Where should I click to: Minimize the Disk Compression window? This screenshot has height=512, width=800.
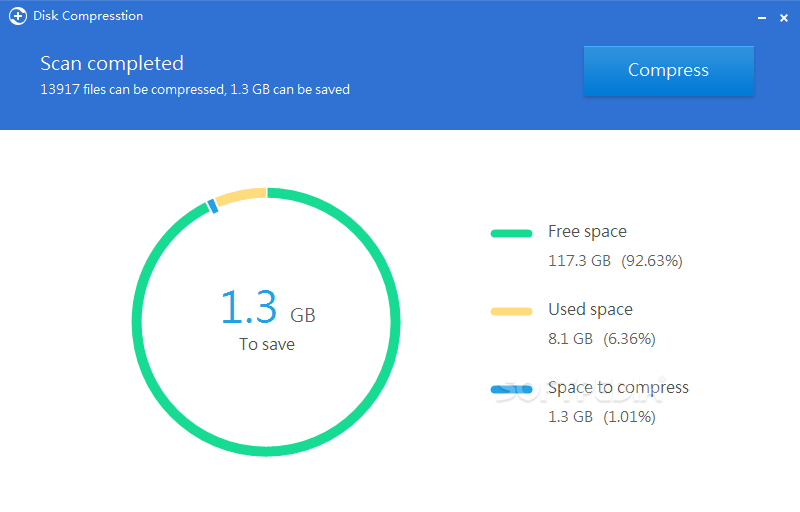click(762, 18)
